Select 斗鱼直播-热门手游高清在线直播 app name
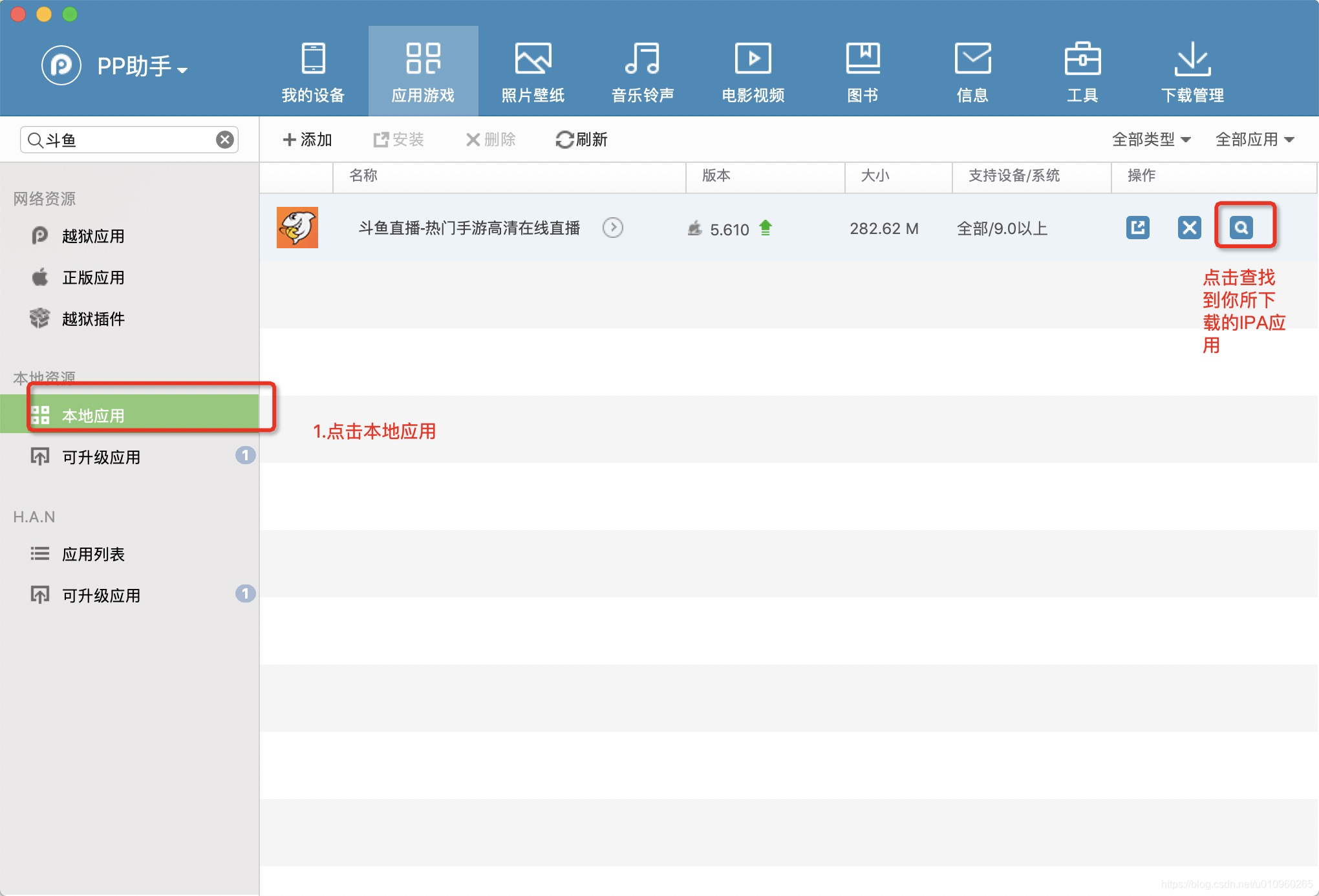Image resolution: width=1319 pixels, height=896 pixels. (469, 228)
